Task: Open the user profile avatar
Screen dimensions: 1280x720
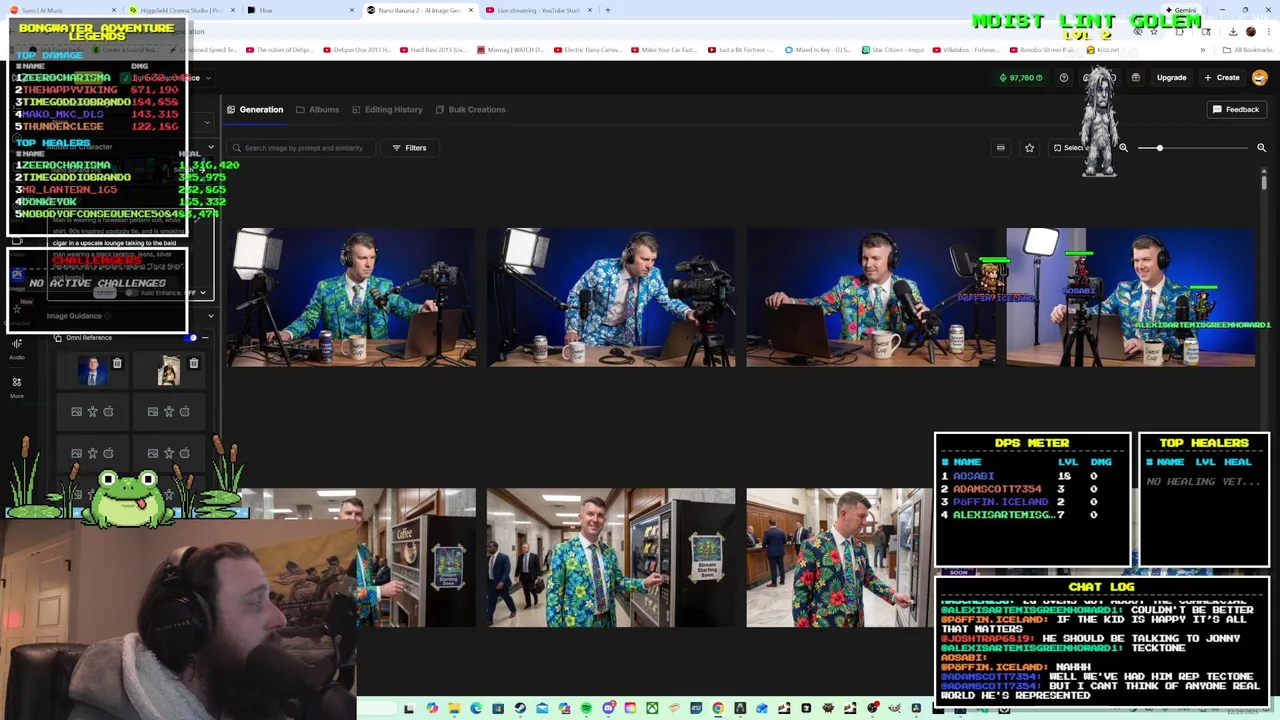Action: pos(1260,77)
